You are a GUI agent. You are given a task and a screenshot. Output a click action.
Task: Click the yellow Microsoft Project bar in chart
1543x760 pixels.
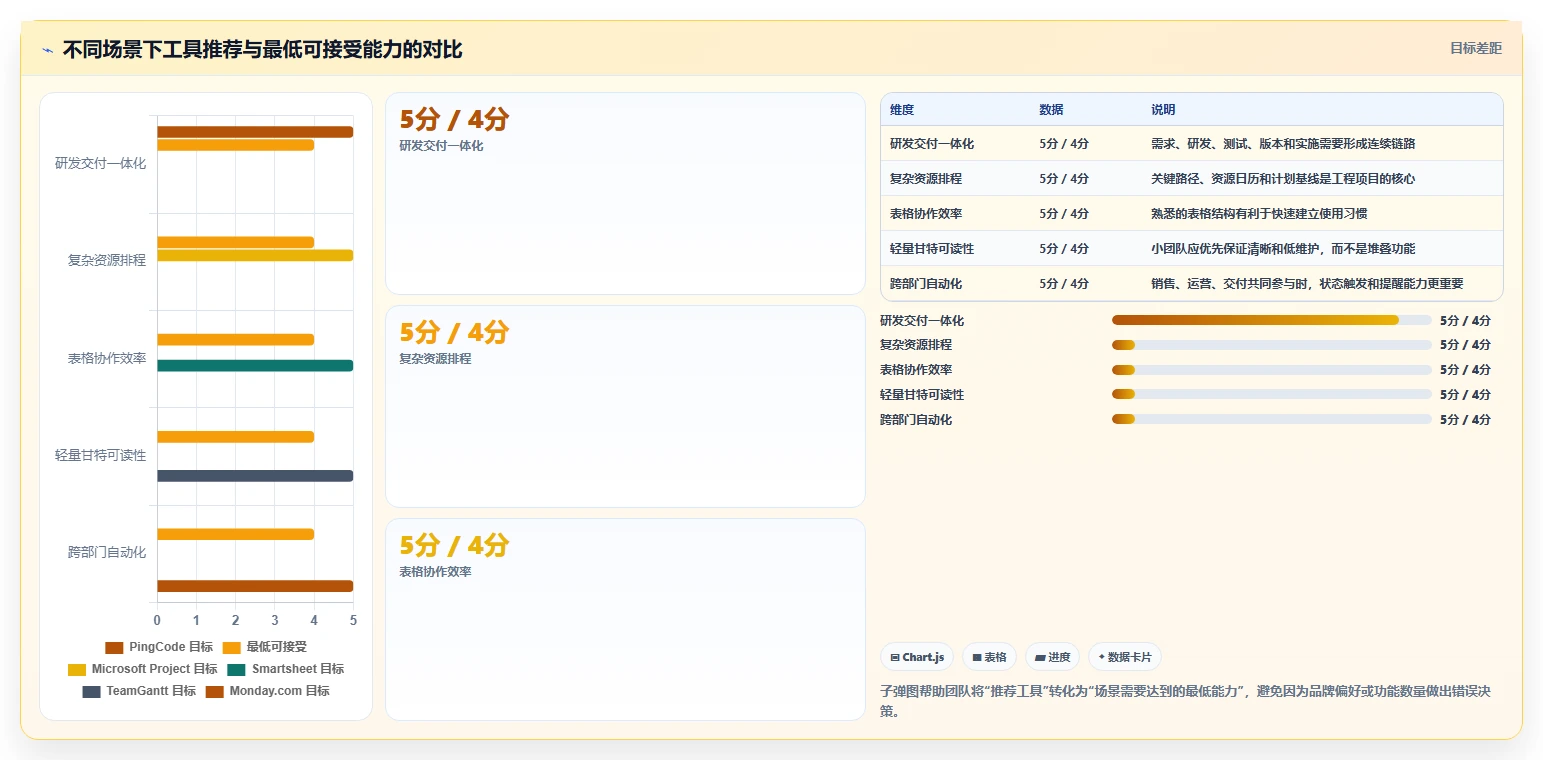(x=255, y=255)
